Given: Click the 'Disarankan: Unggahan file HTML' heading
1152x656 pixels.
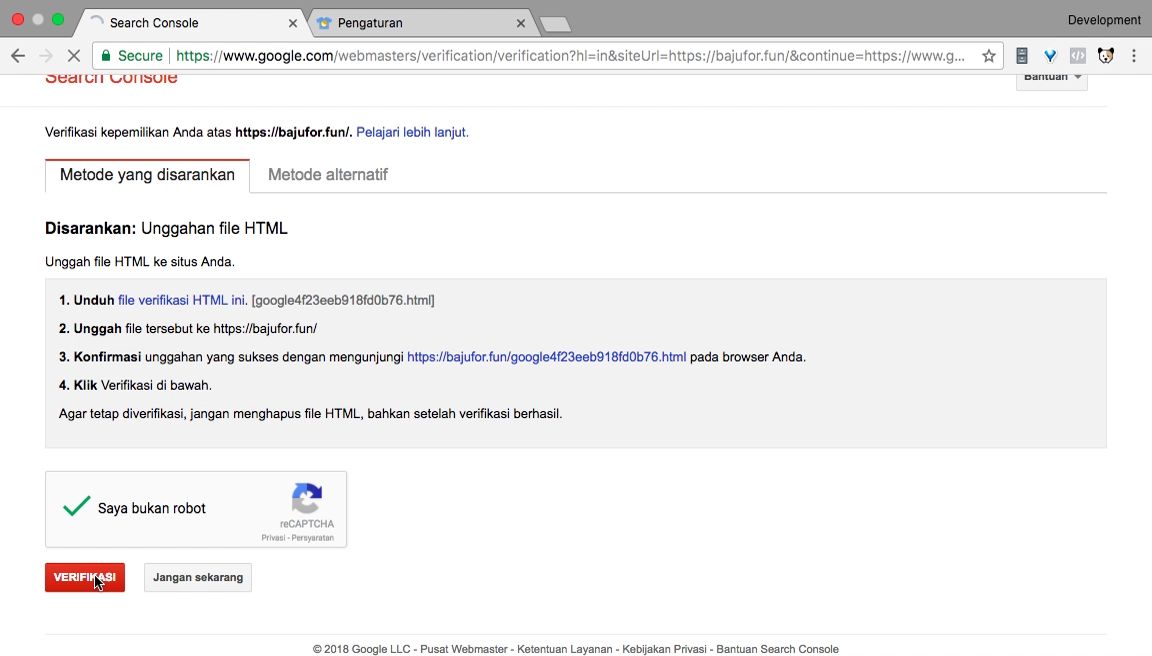Looking at the screenshot, I should point(166,228).
